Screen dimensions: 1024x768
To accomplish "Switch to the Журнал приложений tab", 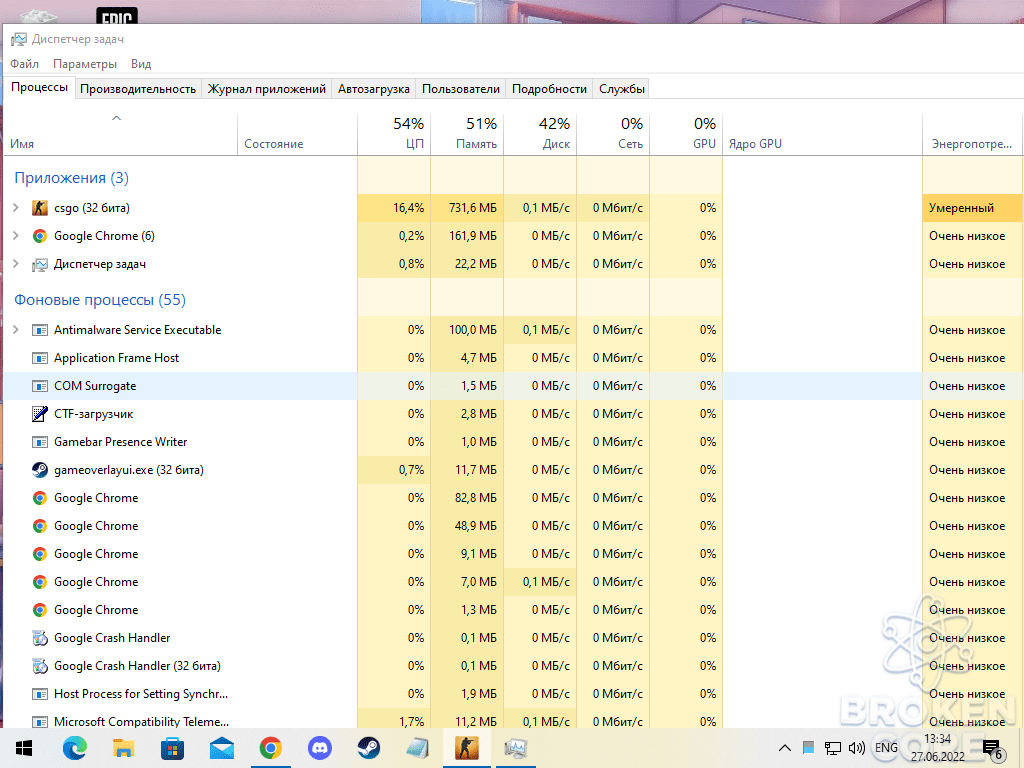I will [x=266, y=89].
